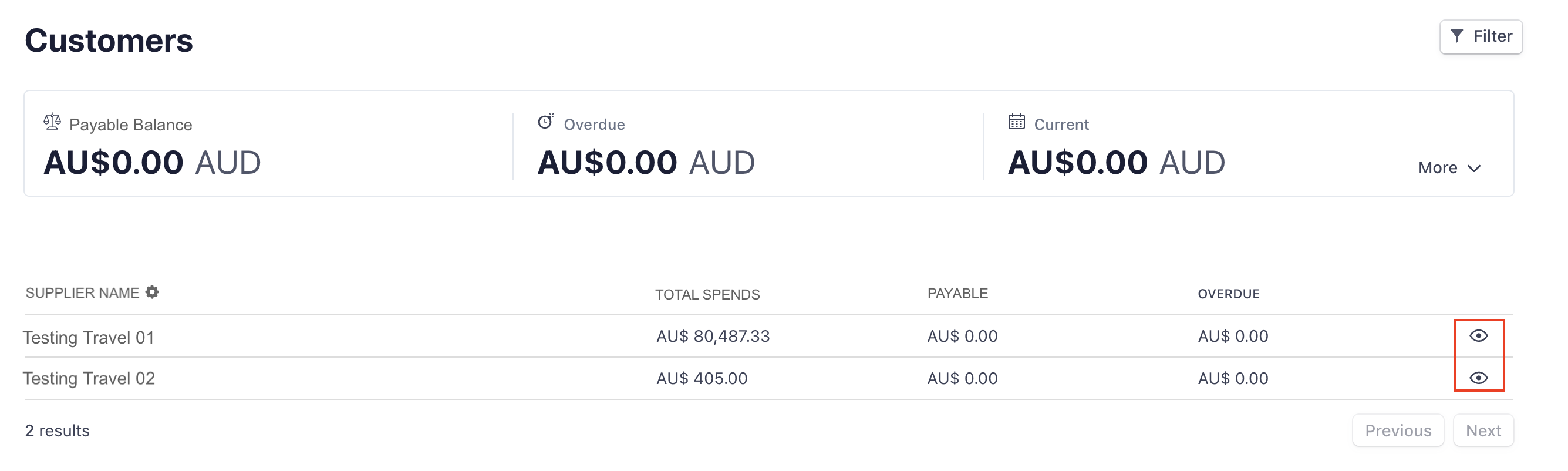View details for Testing Travel 02
The image size is (1568, 471).
(x=1479, y=378)
